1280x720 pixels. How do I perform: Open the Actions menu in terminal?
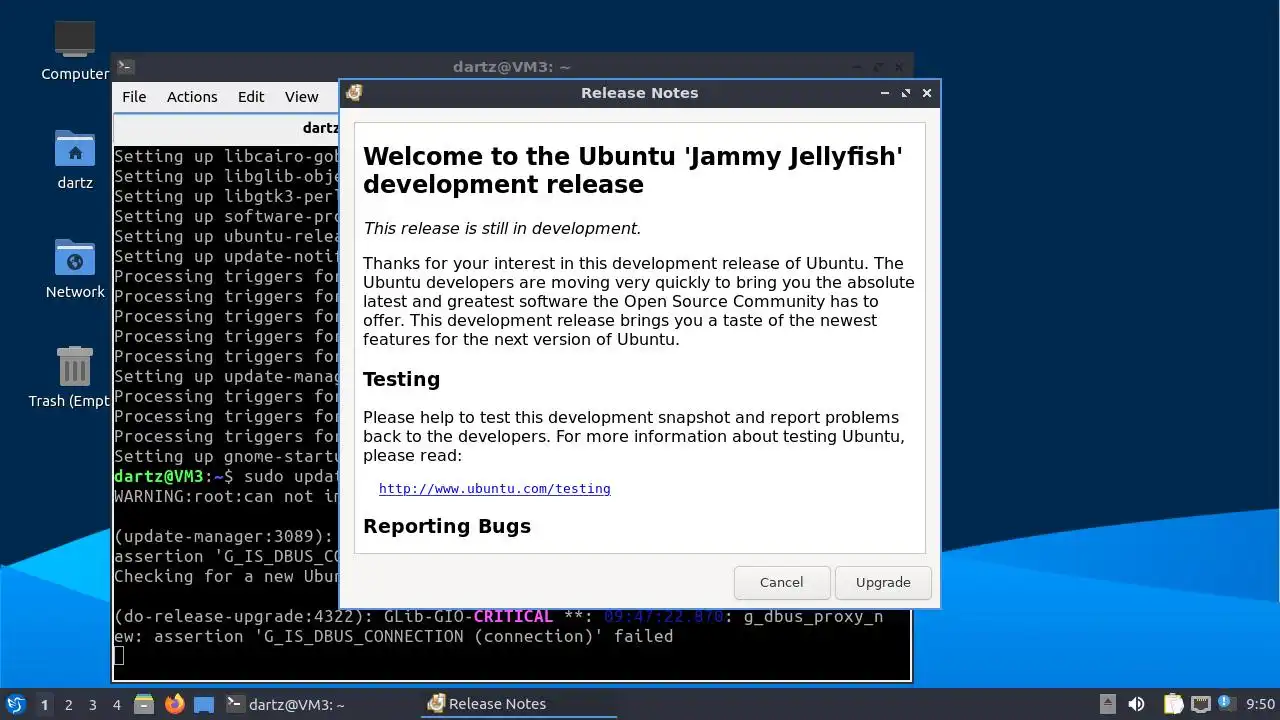click(192, 97)
